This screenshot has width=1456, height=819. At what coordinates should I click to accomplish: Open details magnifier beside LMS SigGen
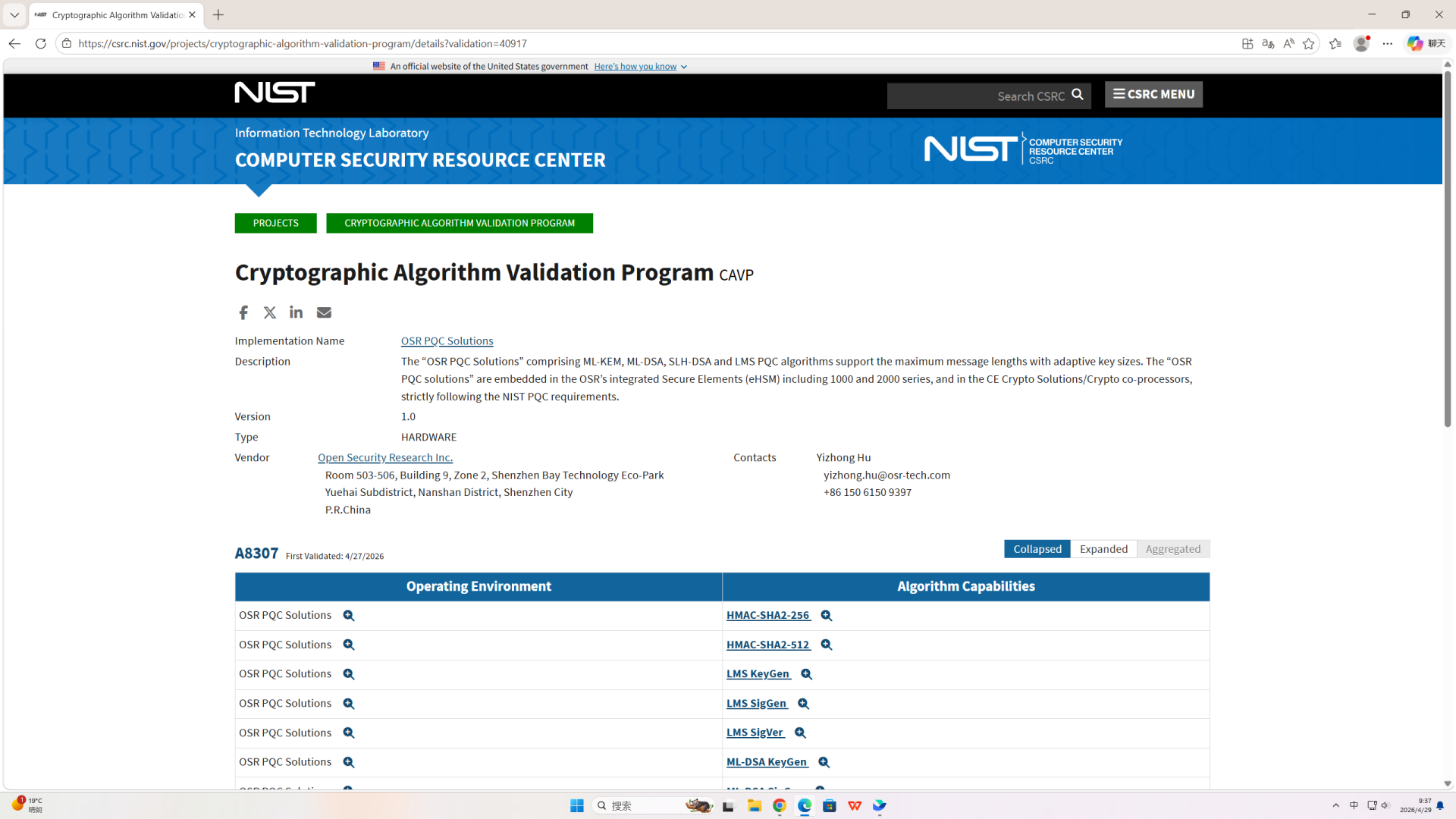(804, 704)
